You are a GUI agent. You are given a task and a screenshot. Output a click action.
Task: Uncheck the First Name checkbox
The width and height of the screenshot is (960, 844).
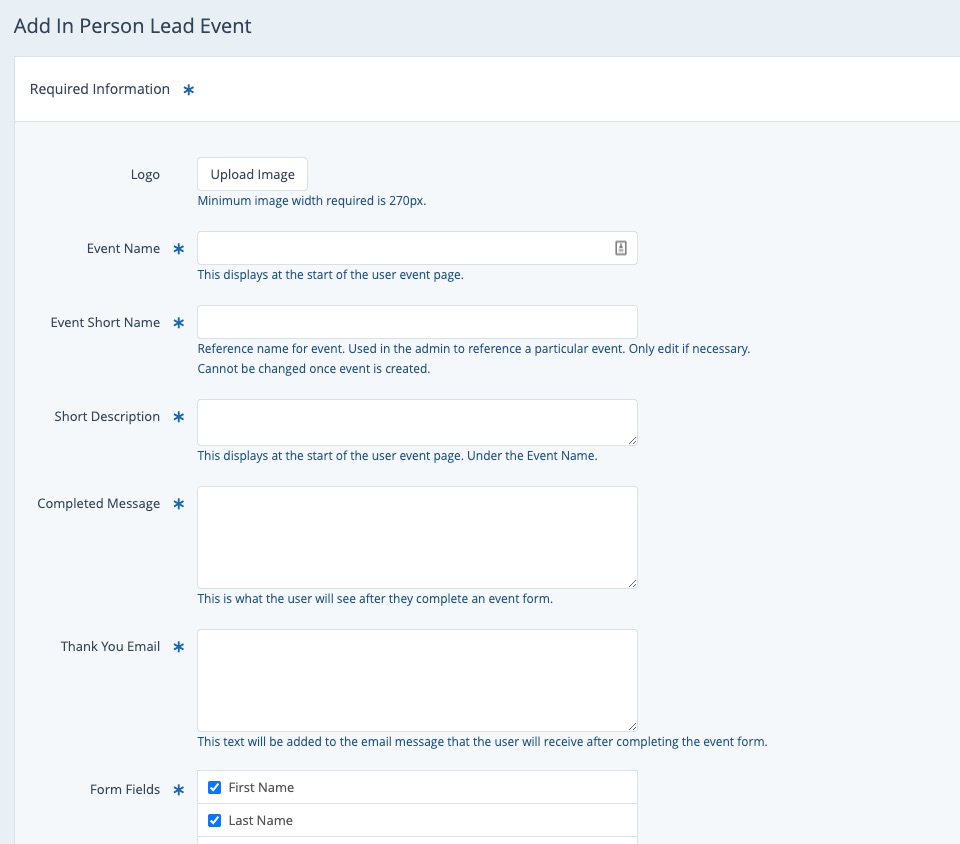pos(214,787)
